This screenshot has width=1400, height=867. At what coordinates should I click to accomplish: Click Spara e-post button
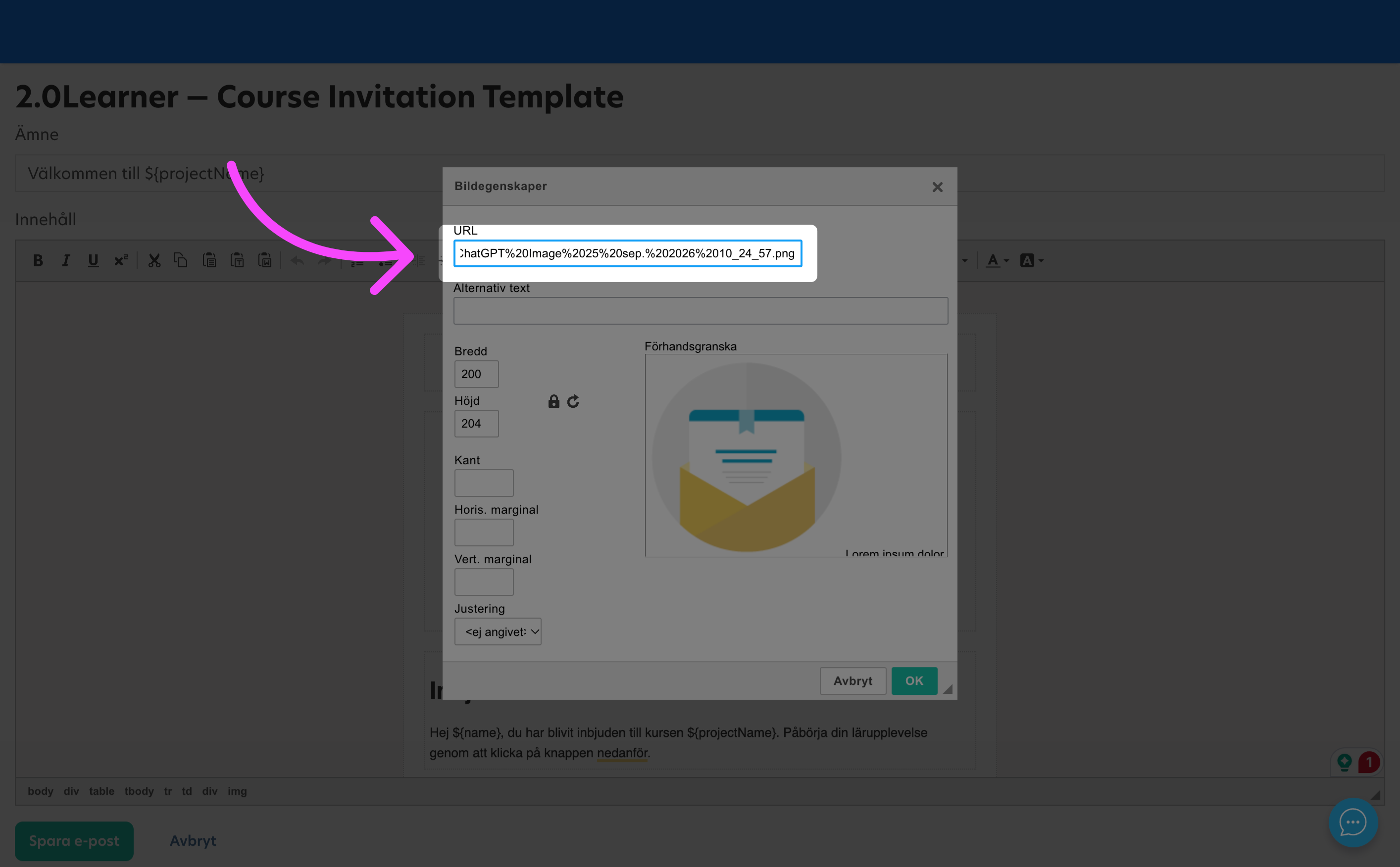click(75, 841)
